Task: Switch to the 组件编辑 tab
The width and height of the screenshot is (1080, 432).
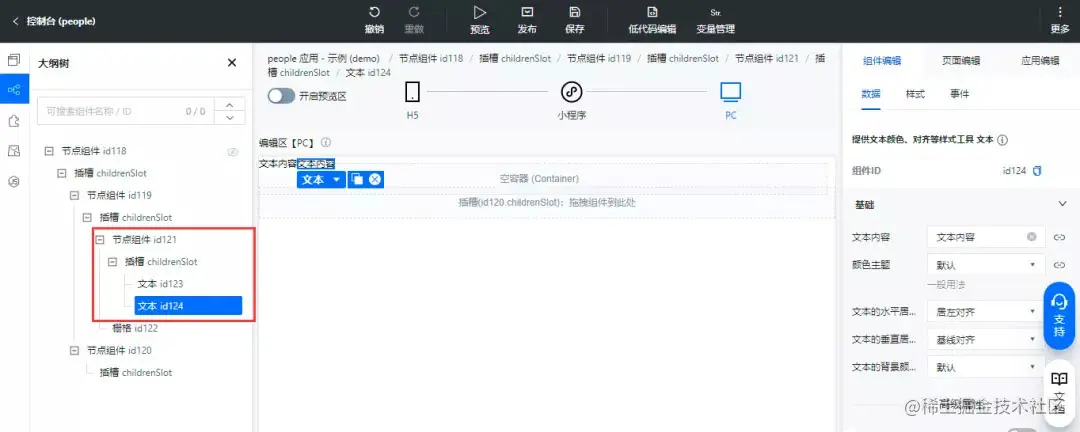Action: (882, 61)
